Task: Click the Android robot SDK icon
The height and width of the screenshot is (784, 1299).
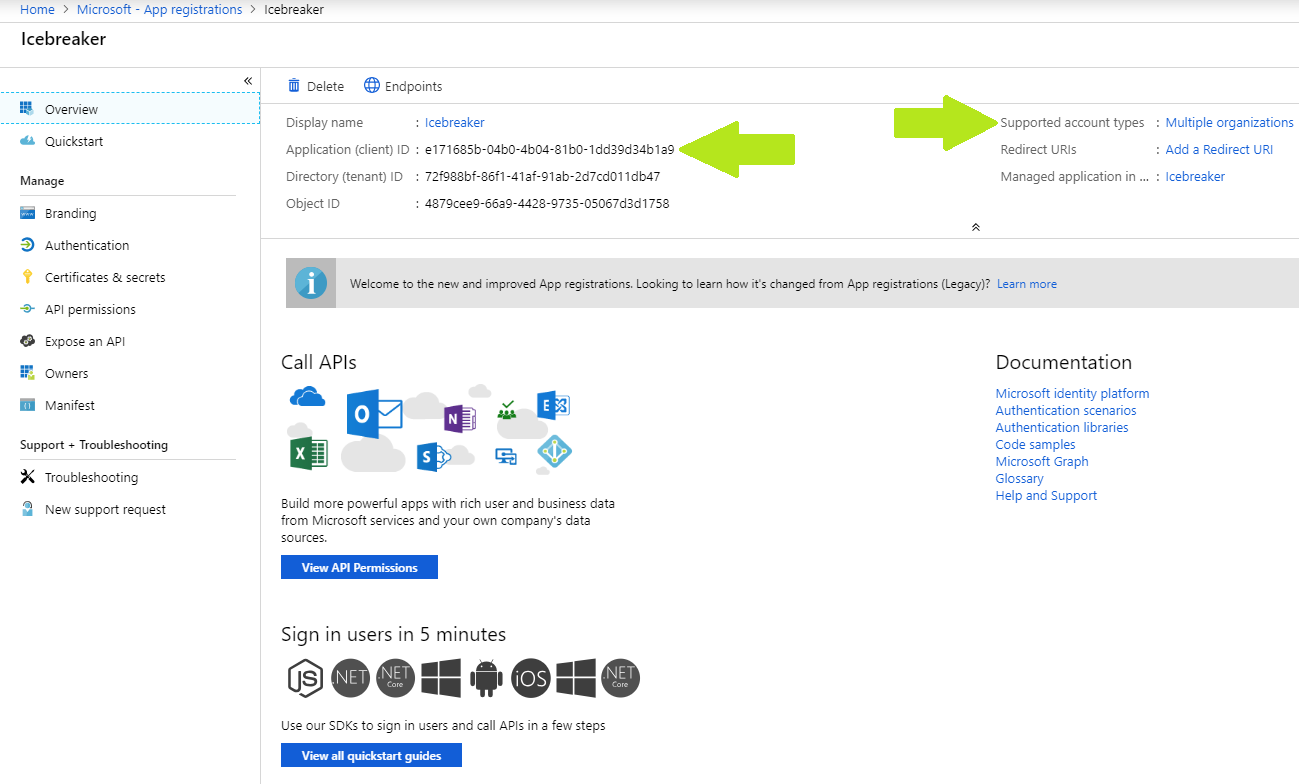Action: 486,678
